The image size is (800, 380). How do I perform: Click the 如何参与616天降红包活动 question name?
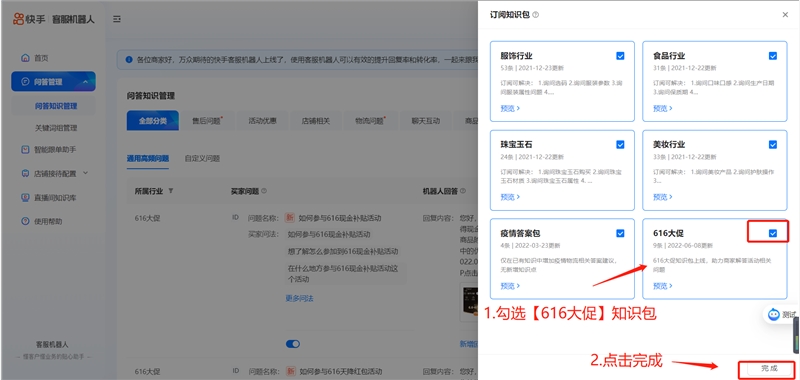coord(340,371)
